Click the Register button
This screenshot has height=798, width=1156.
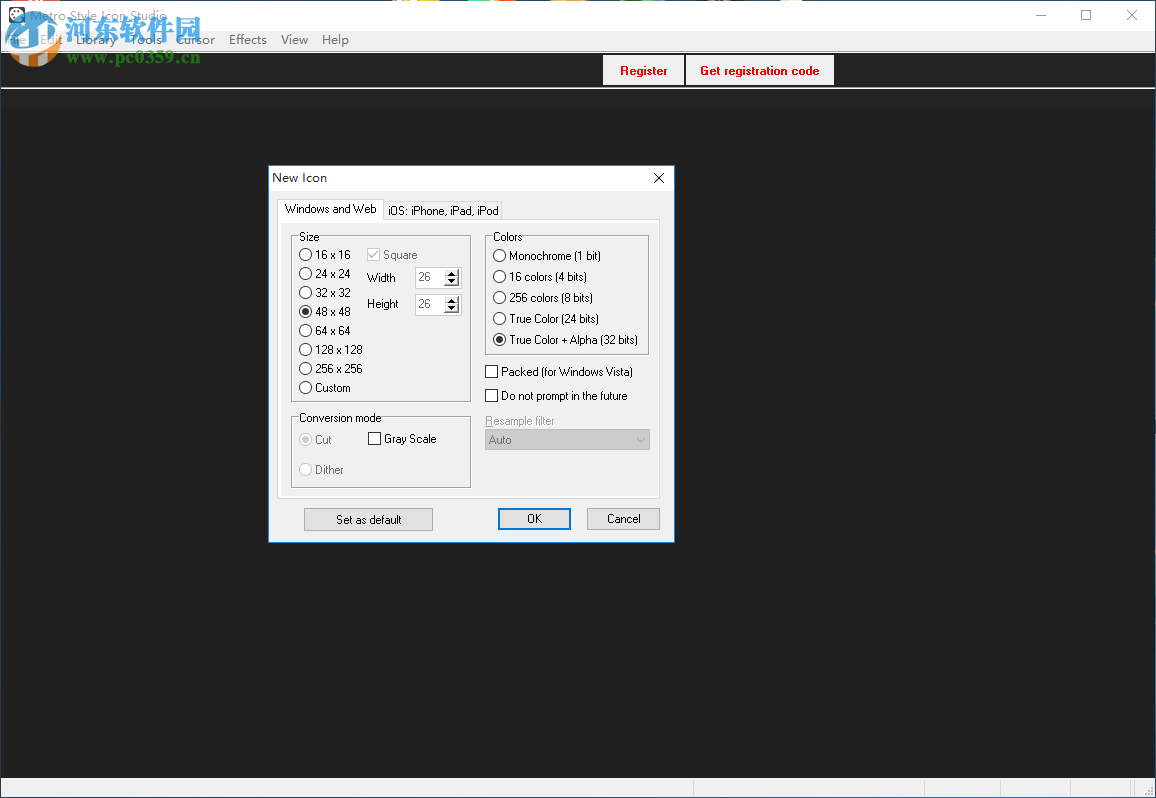644,71
